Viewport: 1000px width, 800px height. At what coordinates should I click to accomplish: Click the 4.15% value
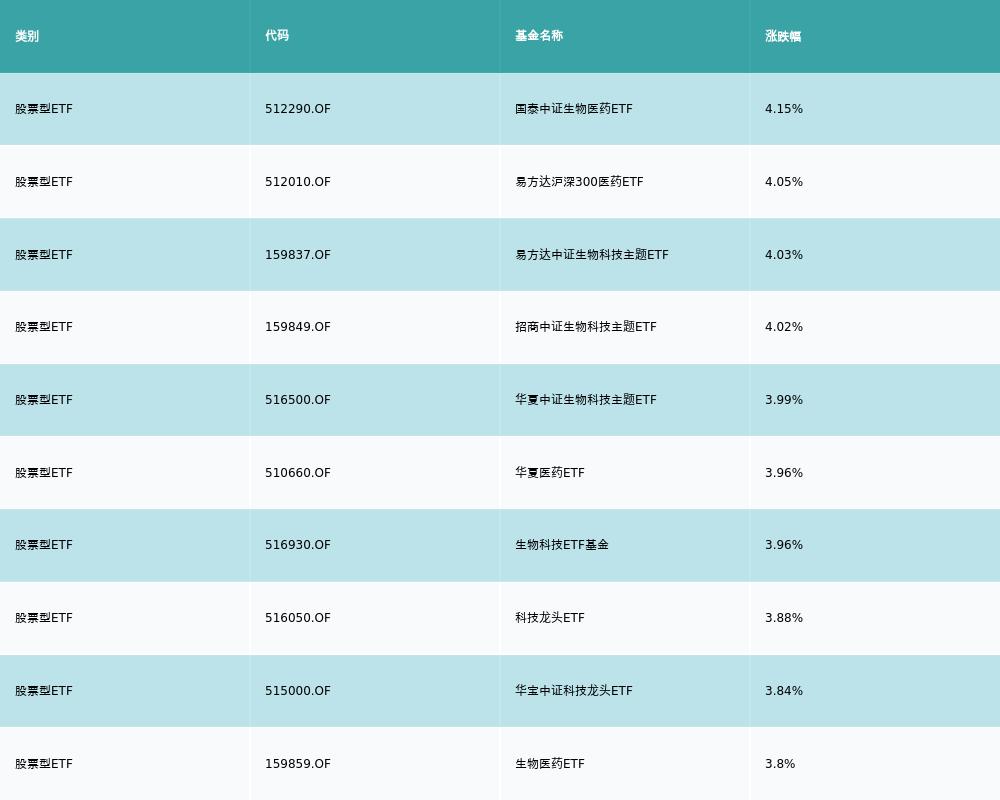point(784,108)
